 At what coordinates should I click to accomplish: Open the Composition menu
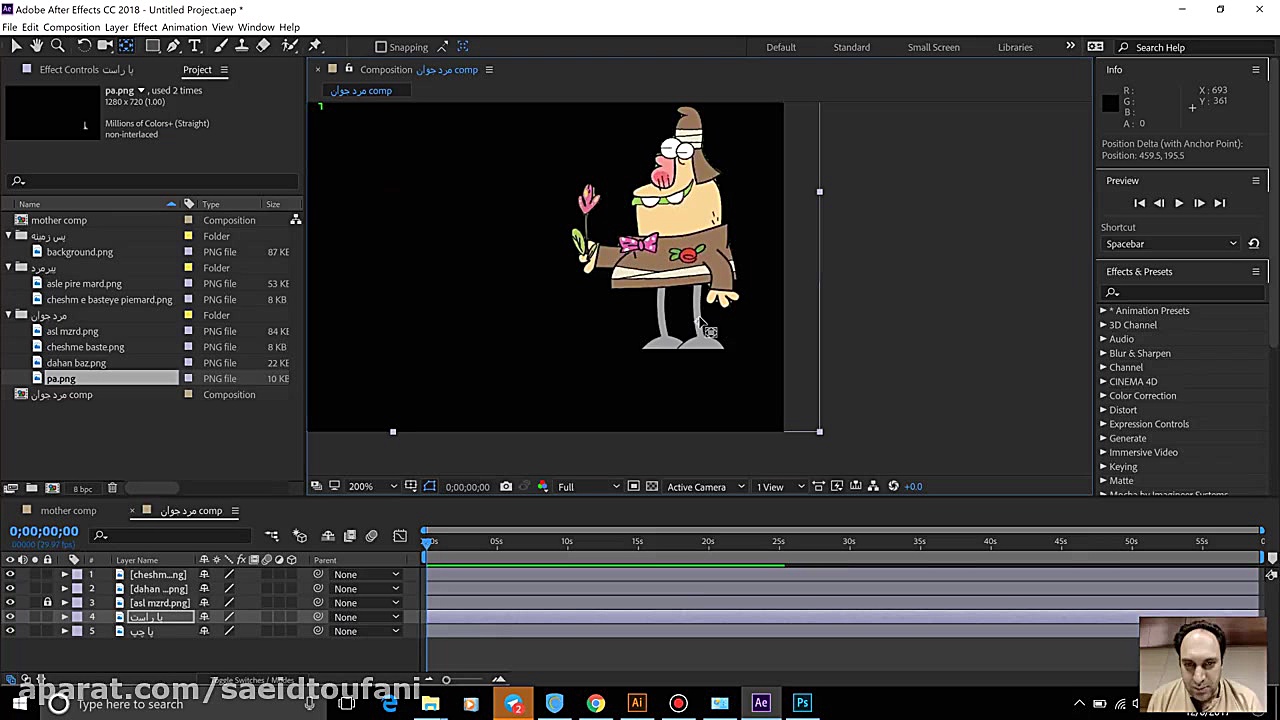pos(71,27)
